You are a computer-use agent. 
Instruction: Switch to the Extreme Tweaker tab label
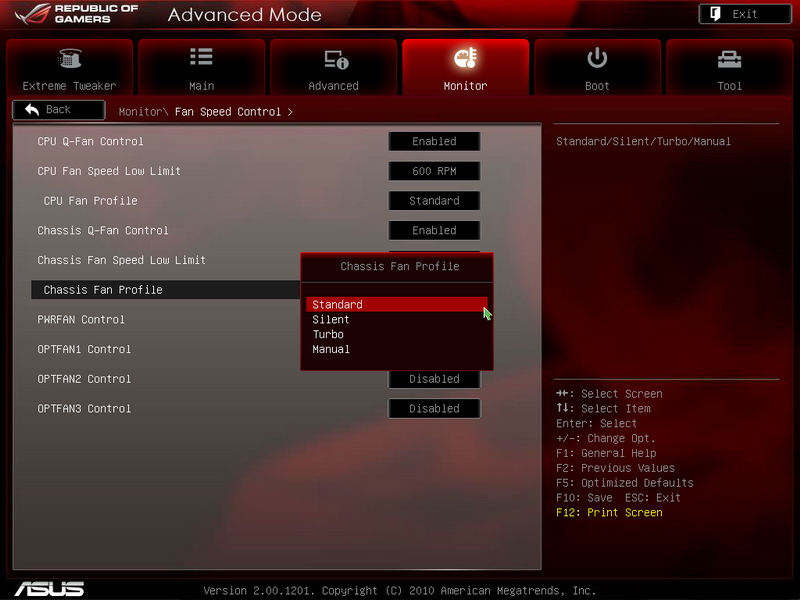[69, 86]
